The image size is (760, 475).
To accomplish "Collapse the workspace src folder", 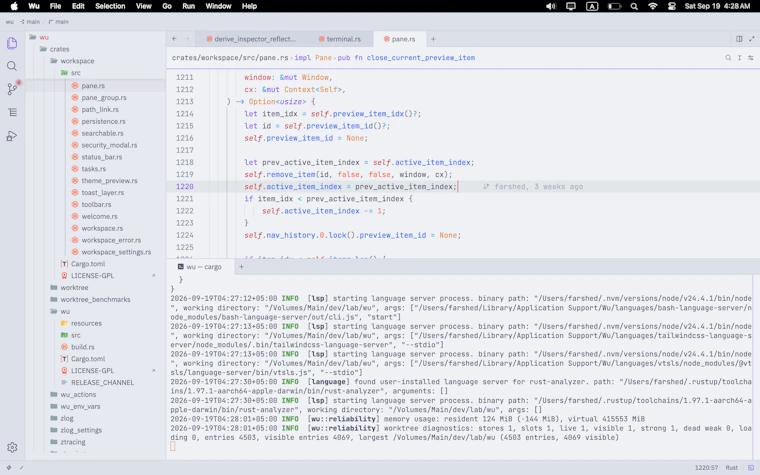I will click(x=76, y=73).
